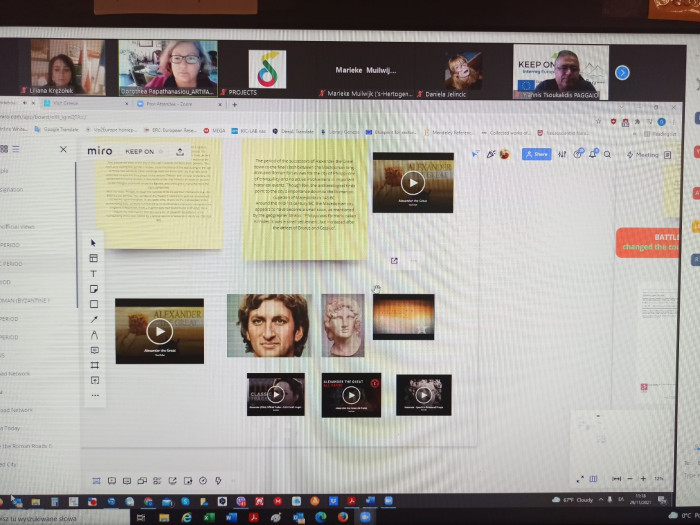Click the Miro export board icon
This screenshot has width=700, height=525.
coord(180,152)
